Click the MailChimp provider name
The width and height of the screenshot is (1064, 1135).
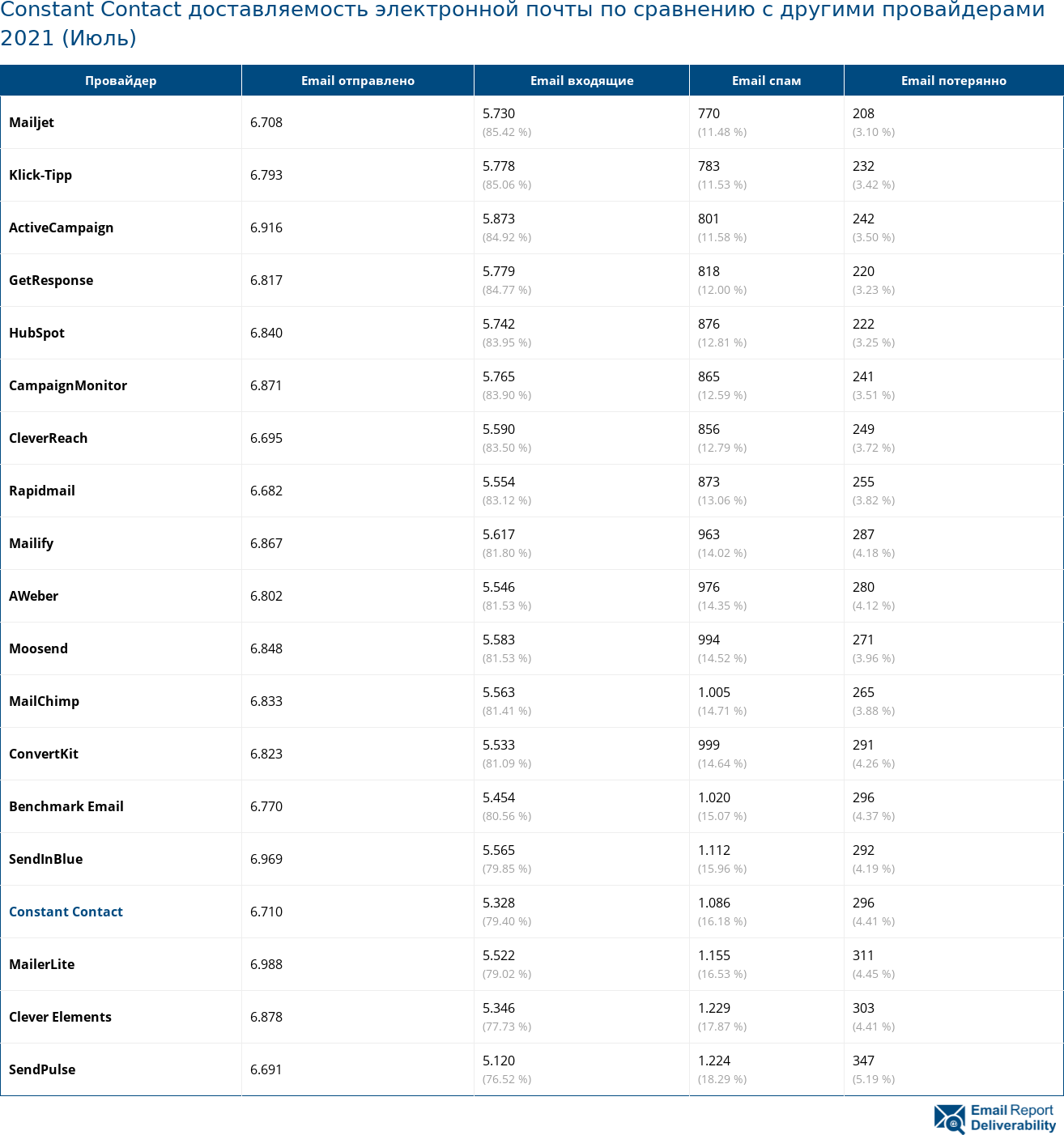point(45,701)
